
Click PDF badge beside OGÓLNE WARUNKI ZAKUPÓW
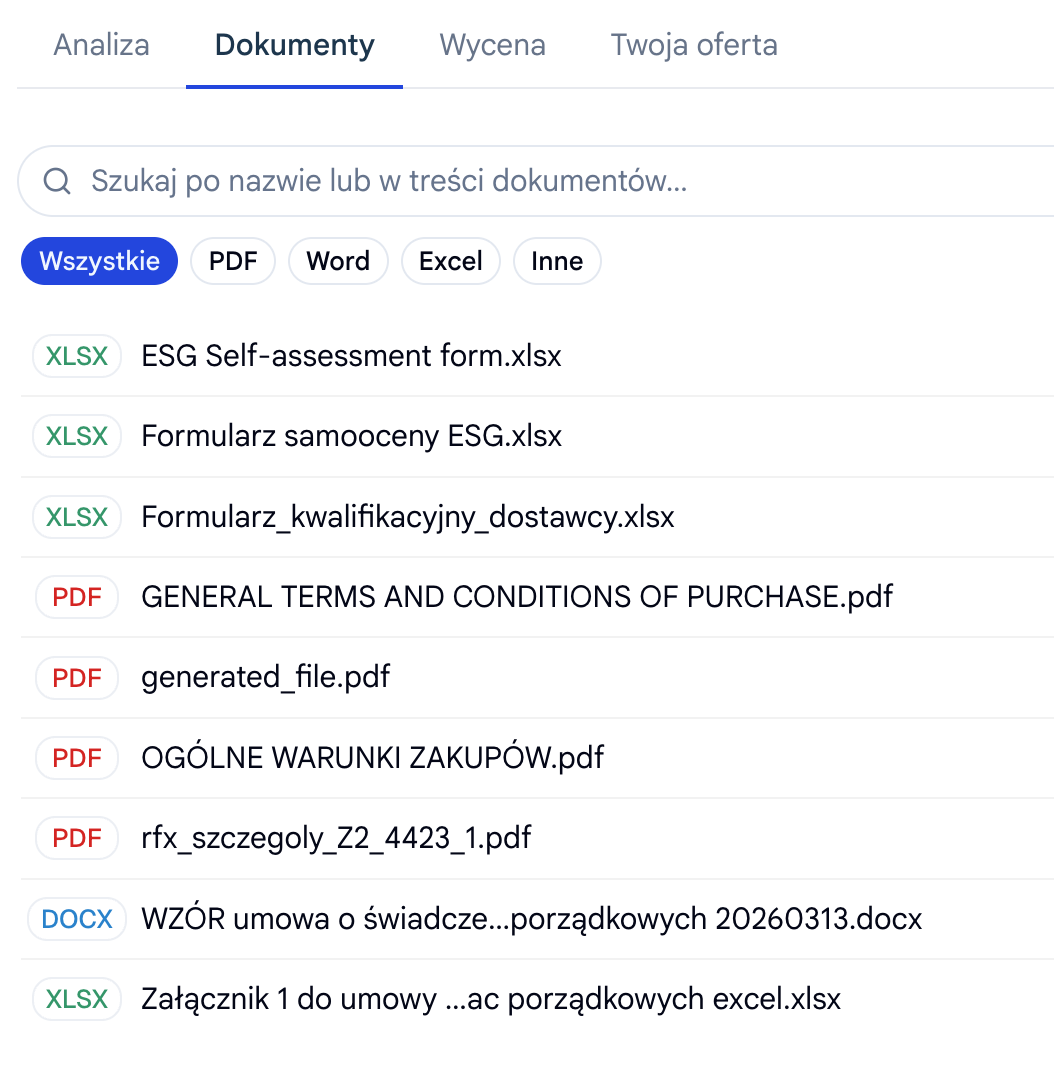[x=77, y=758]
